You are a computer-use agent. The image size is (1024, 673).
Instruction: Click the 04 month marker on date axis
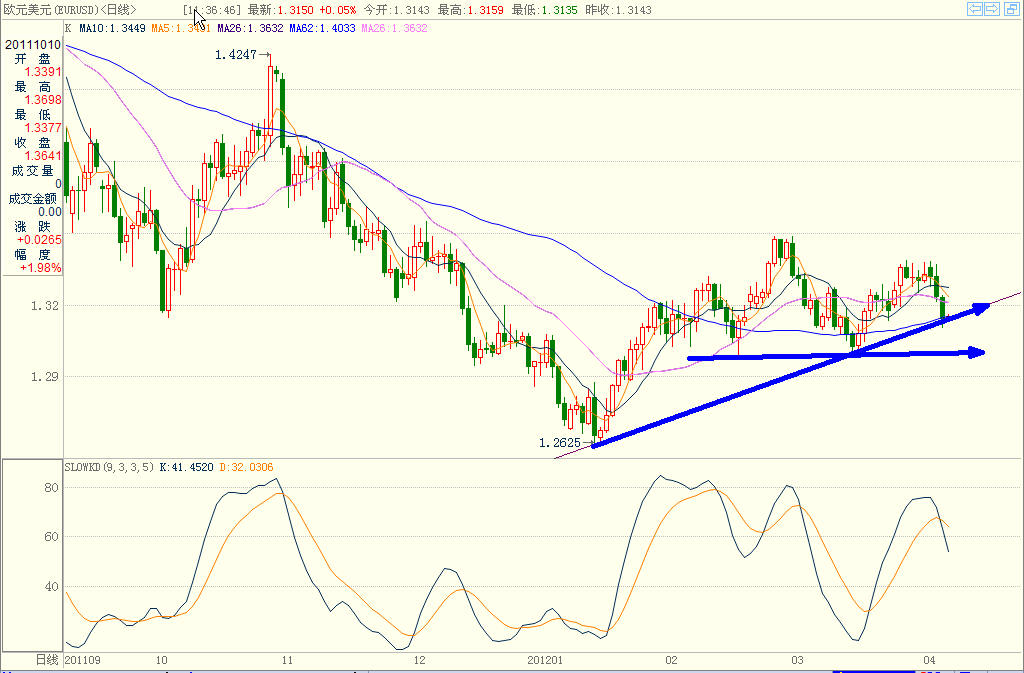[x=929, y=660]
